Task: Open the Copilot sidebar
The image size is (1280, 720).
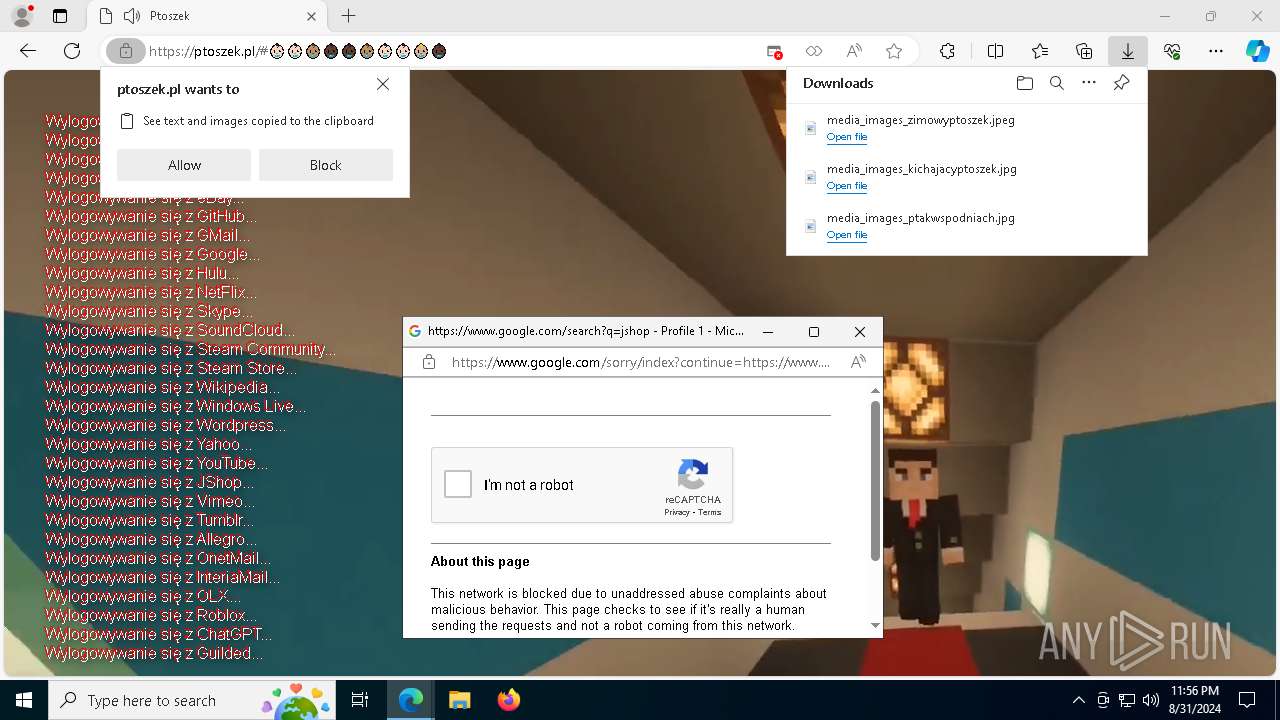Action: (x=1258, y=51)
